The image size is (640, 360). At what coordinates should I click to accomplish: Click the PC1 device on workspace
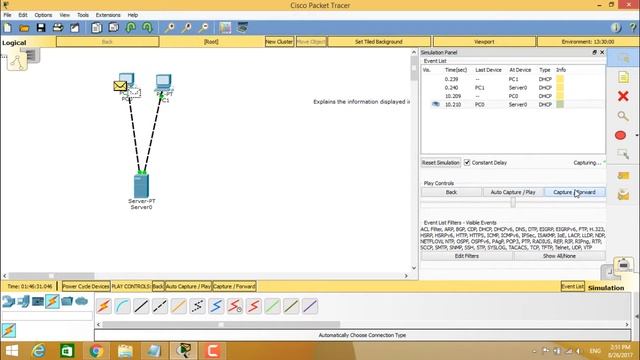point(164,83)
